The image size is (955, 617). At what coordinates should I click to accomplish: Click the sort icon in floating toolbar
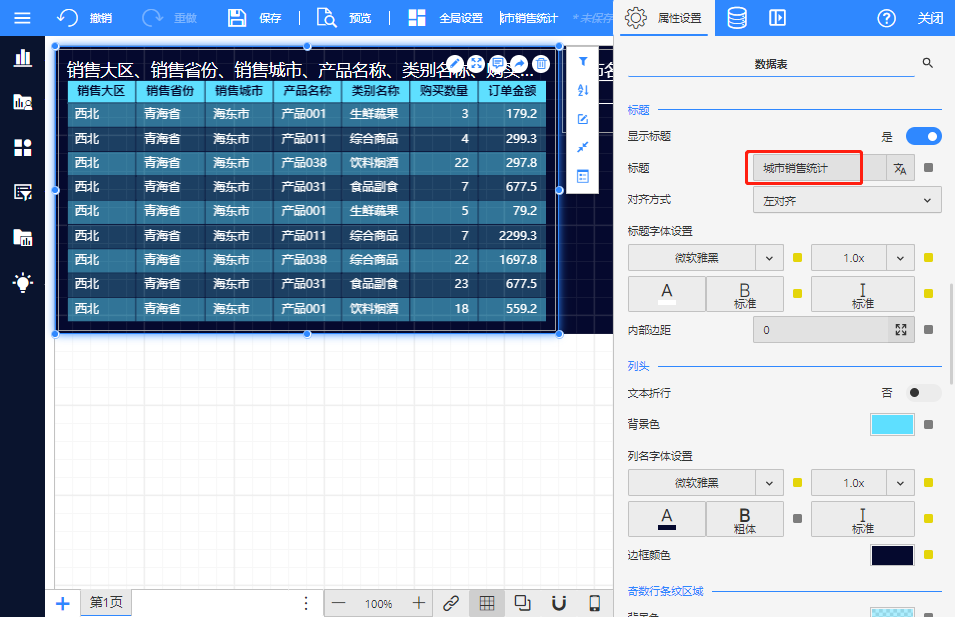point(583,91)
